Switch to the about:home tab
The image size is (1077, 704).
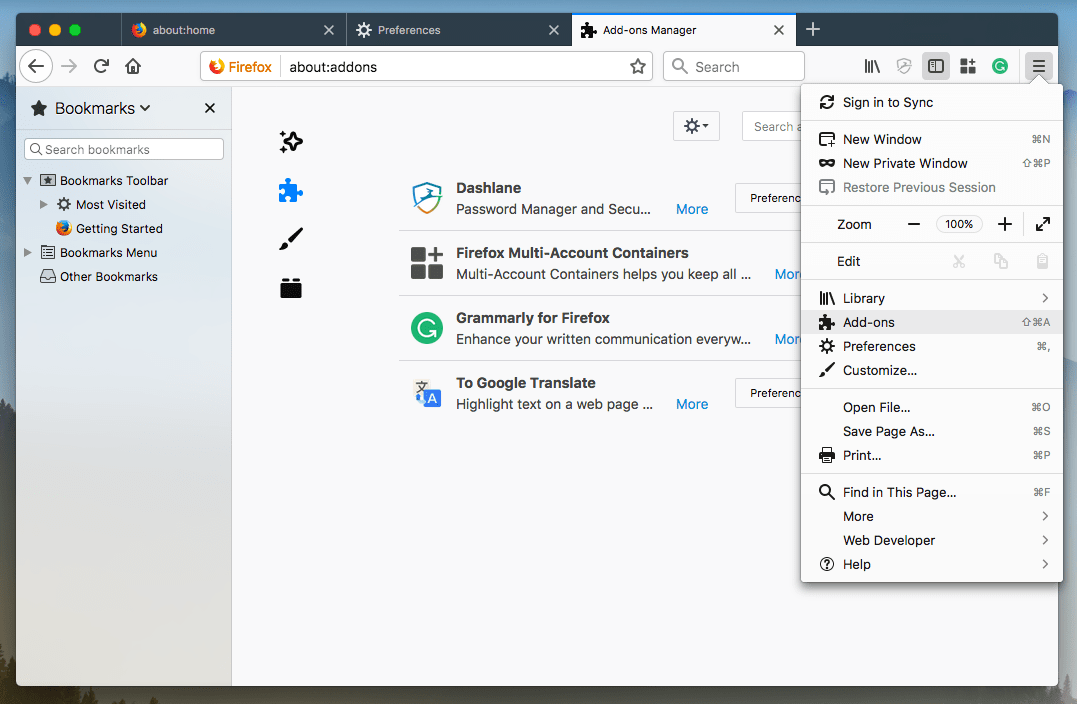point(234,30)
